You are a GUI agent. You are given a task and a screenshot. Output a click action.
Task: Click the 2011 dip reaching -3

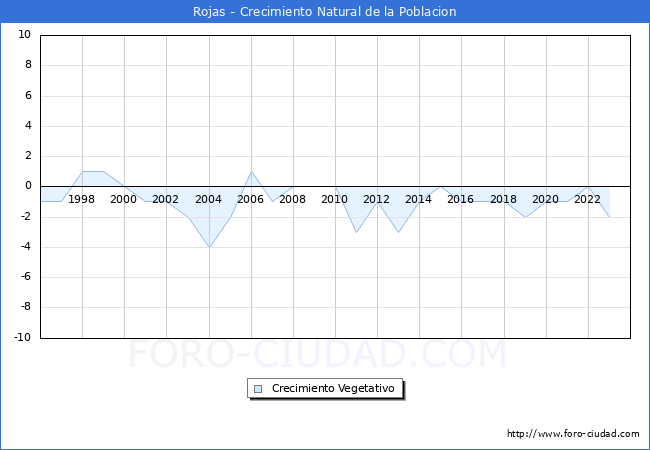(x=356, y=232)
